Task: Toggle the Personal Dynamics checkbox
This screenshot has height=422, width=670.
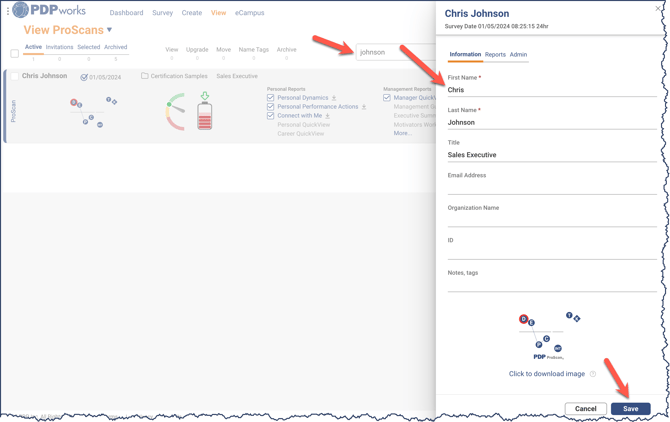Action: point(271,98)
